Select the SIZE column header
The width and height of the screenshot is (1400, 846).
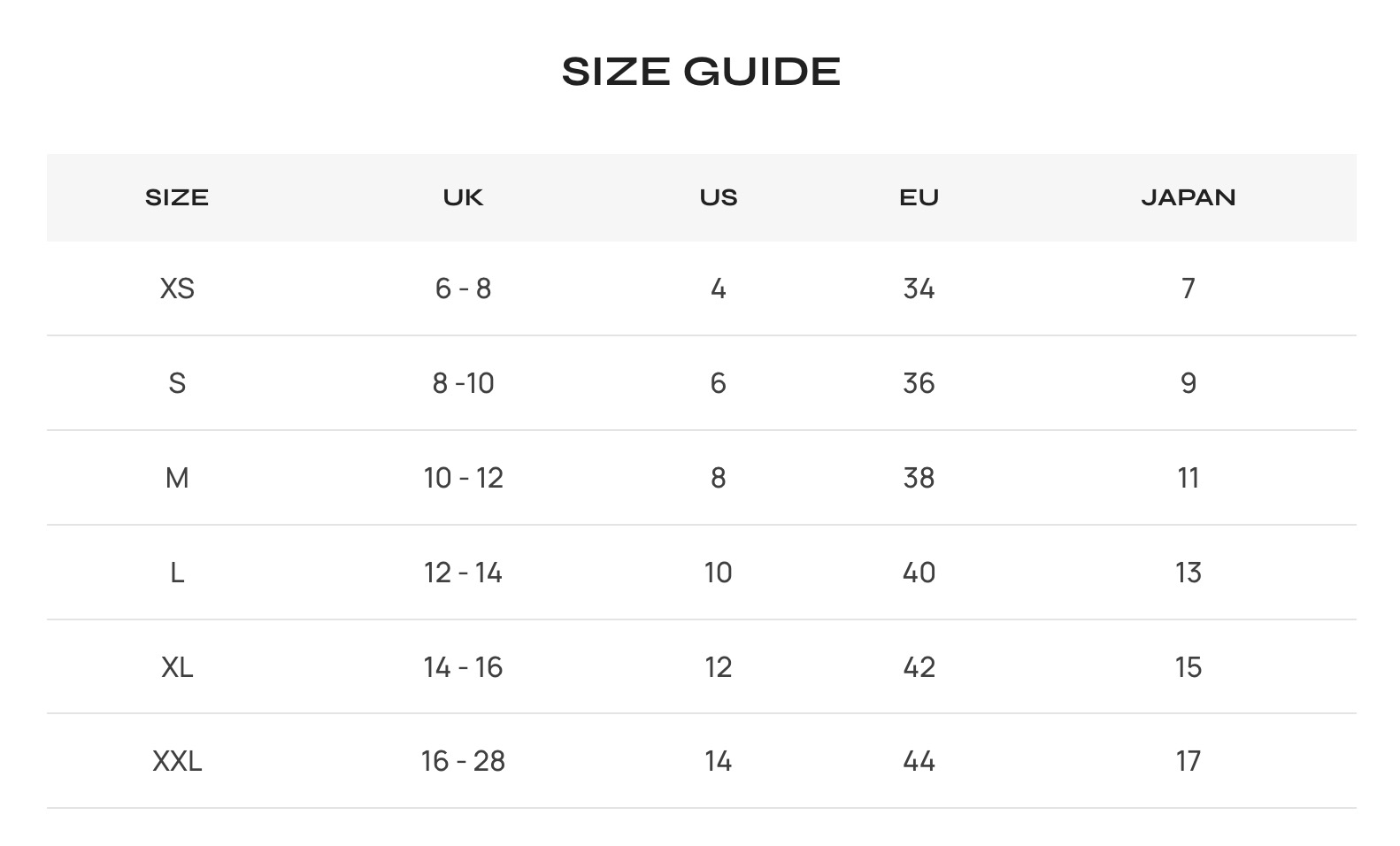pos(177,197)
